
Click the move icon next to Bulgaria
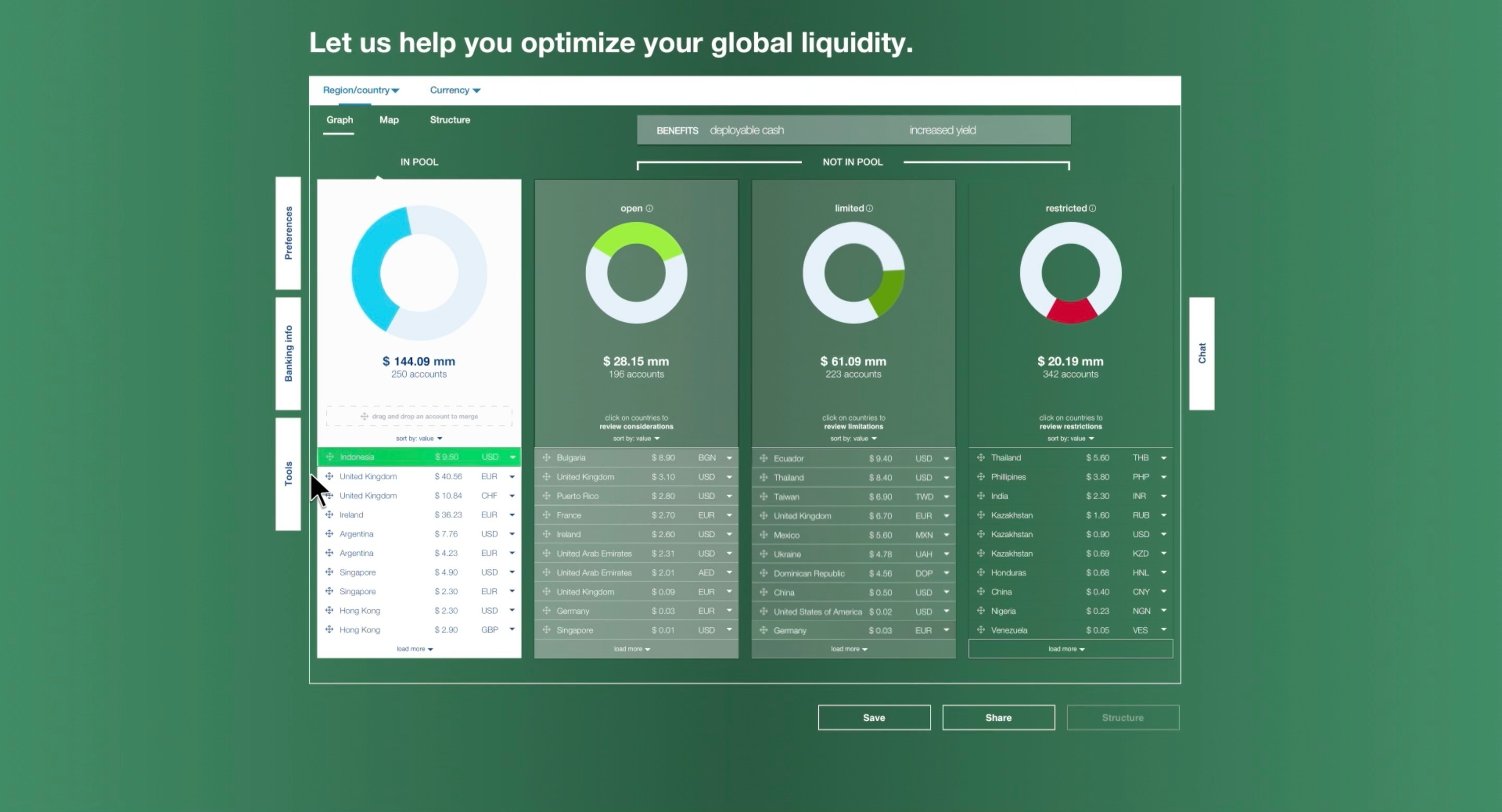click(x=547, y=457)
